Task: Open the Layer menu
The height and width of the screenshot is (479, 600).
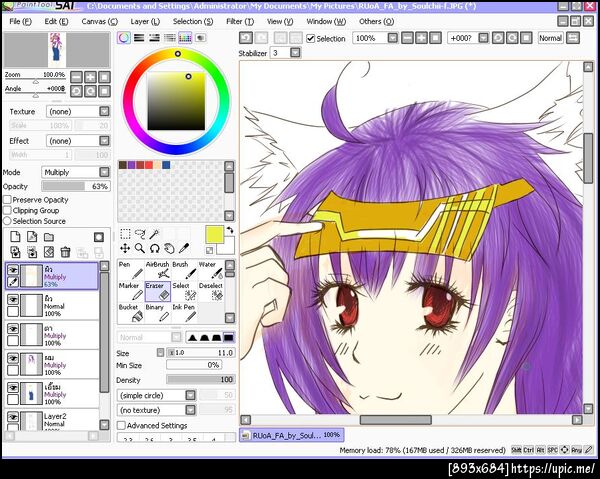Action: point(145,21)
